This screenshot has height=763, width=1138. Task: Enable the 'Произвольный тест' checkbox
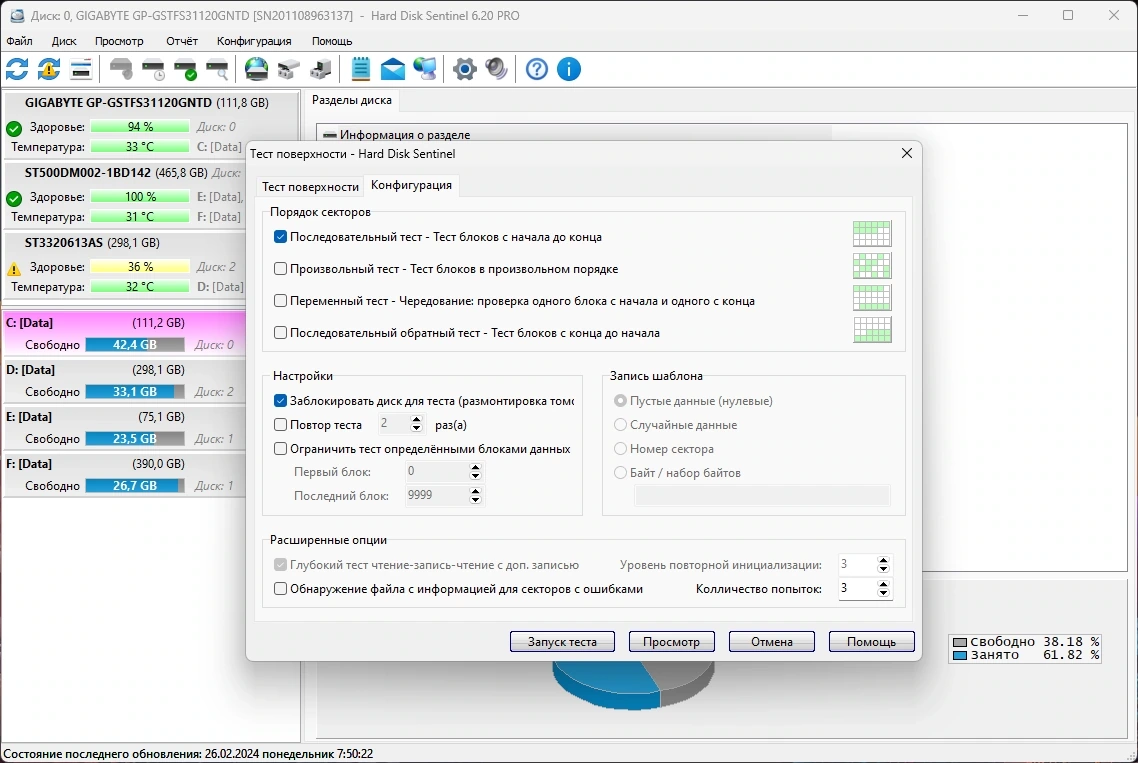tap(280, 269)
